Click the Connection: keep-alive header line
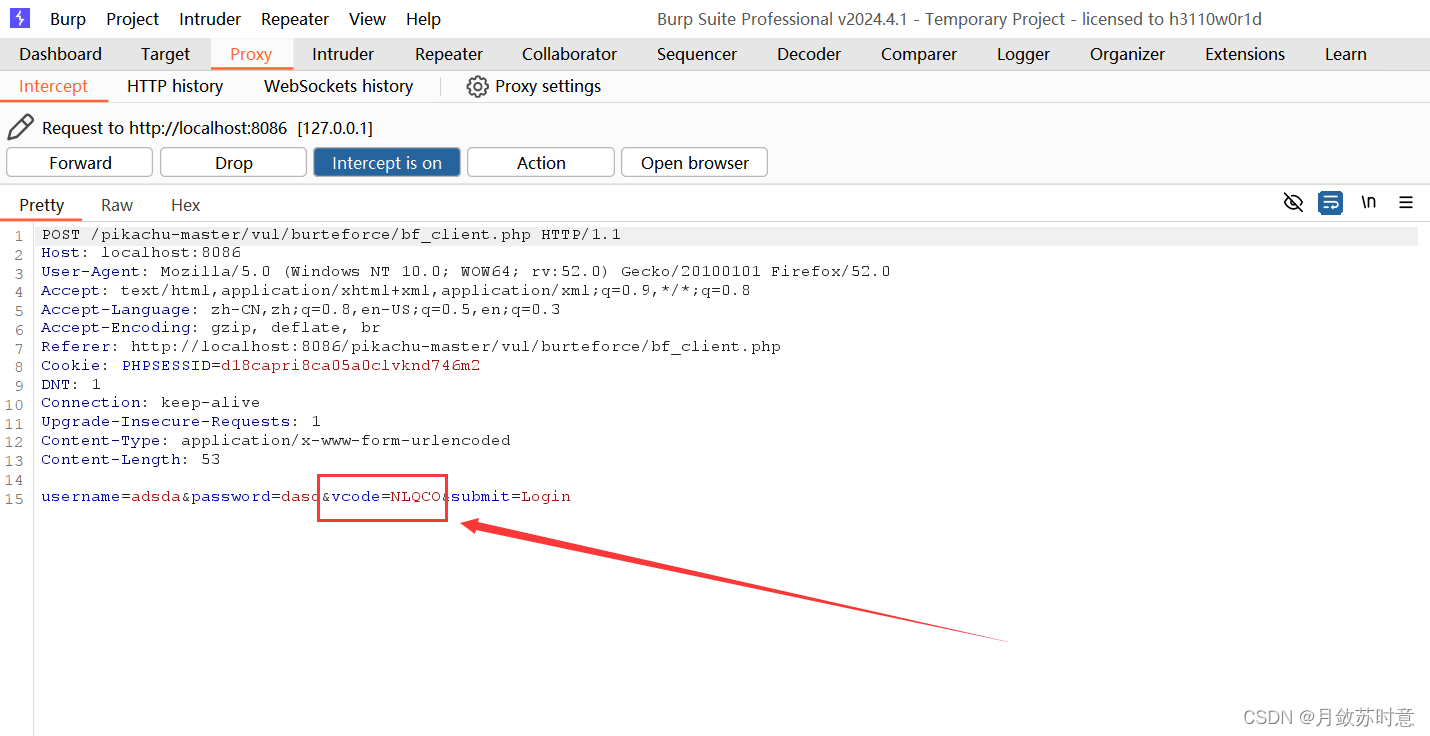1430x736 pixels. tap(151, 402)
